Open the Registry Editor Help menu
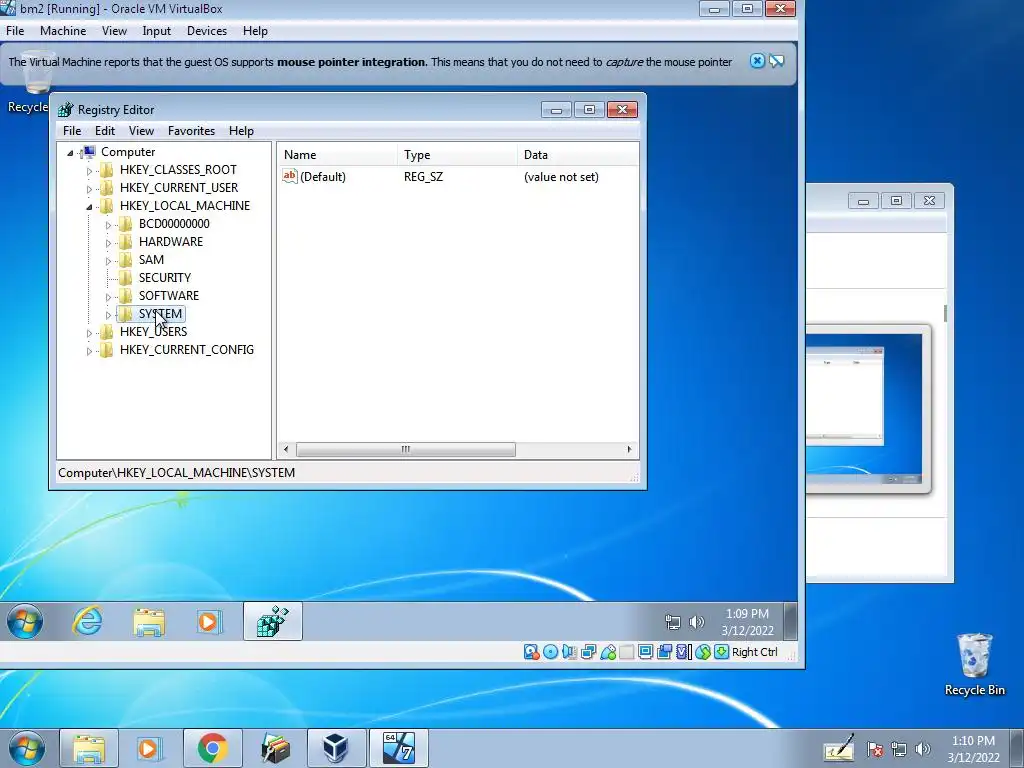Viewport: 1024px width, 768px height. (x=241, y=131)
